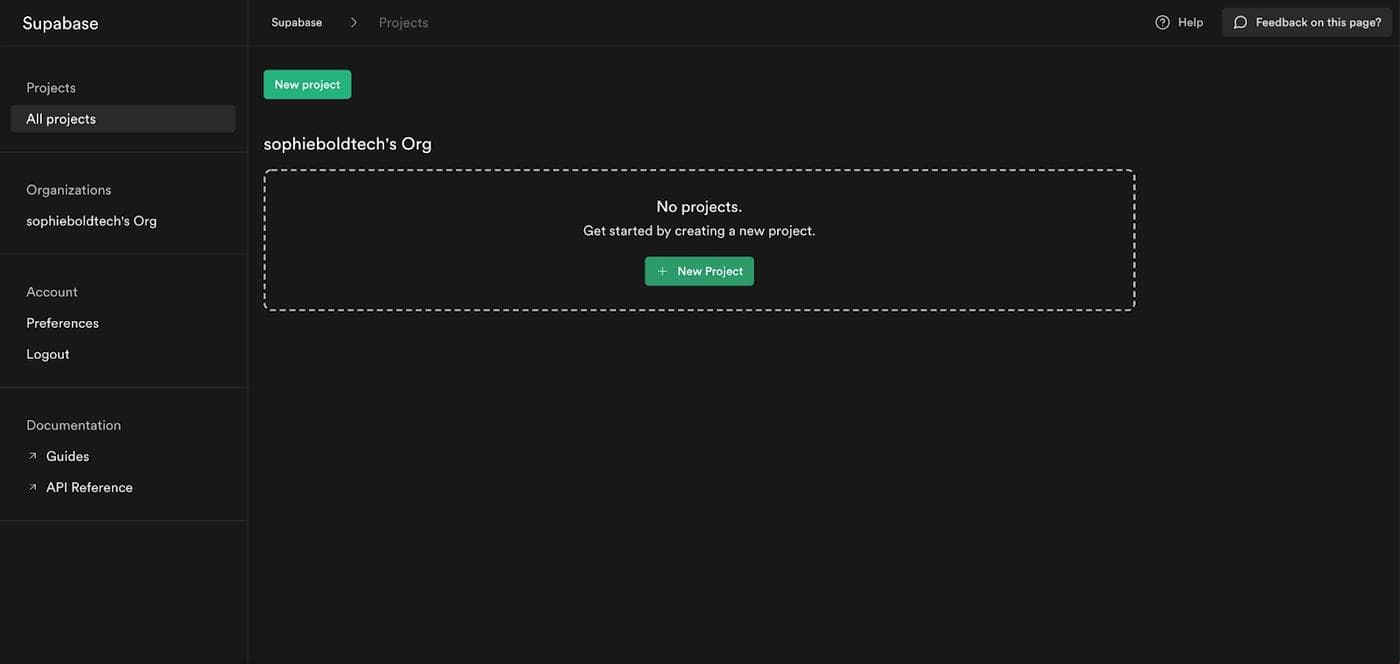Click the breadcrumb chevron separator
1400x664 pixels.
click(x=353, y=22)
